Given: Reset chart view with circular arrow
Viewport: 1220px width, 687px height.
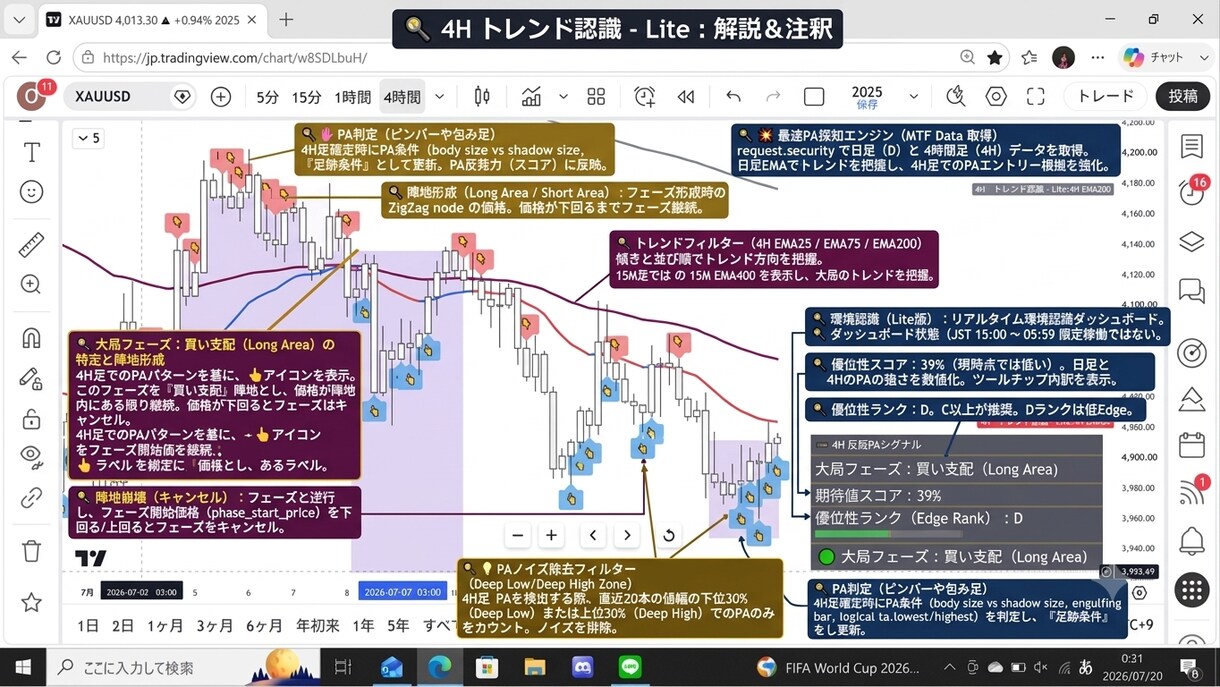Looking at the screenshot, I should tap(668, 535).
